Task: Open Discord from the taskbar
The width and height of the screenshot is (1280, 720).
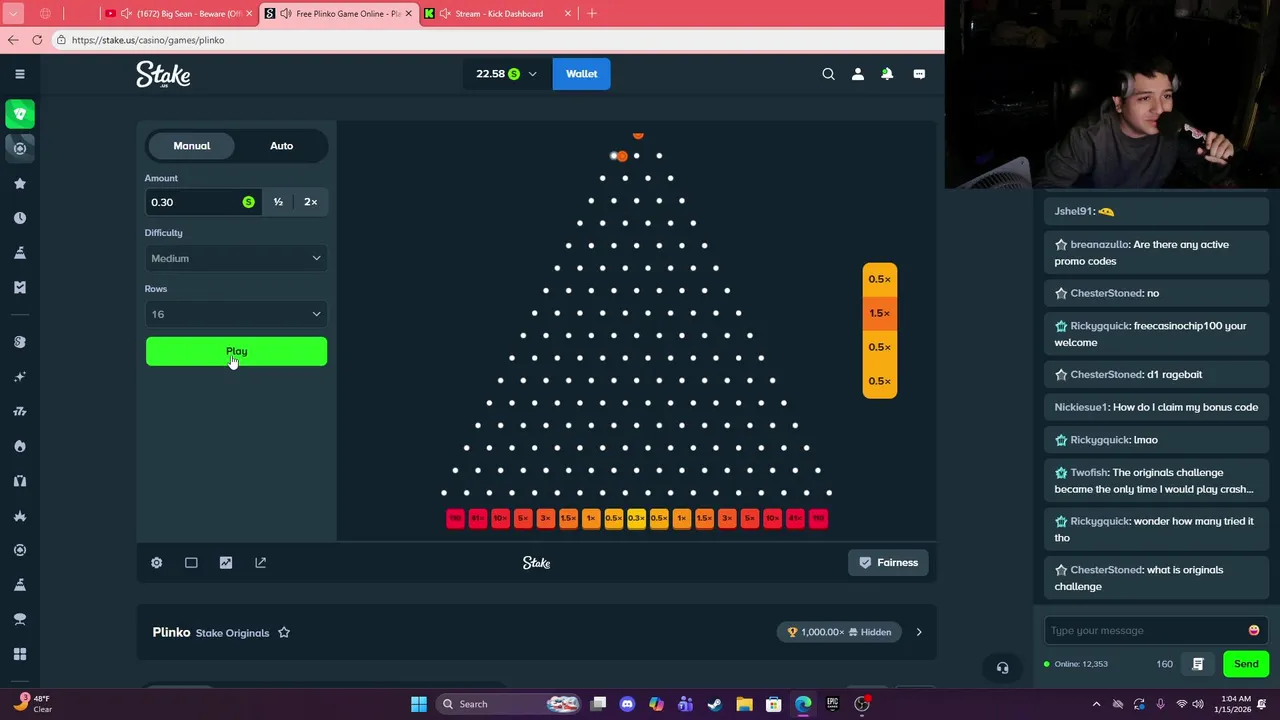Action: pos(627,704)
